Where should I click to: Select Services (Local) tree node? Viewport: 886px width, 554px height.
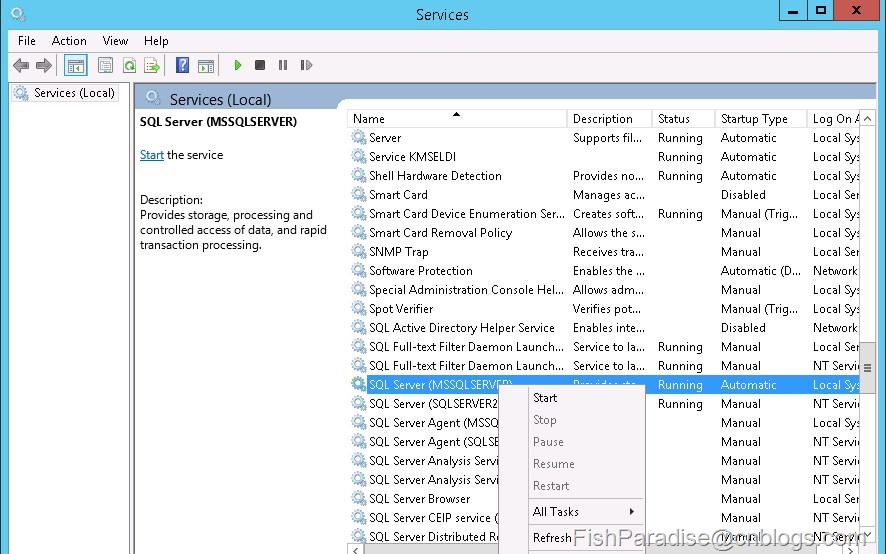65,93
